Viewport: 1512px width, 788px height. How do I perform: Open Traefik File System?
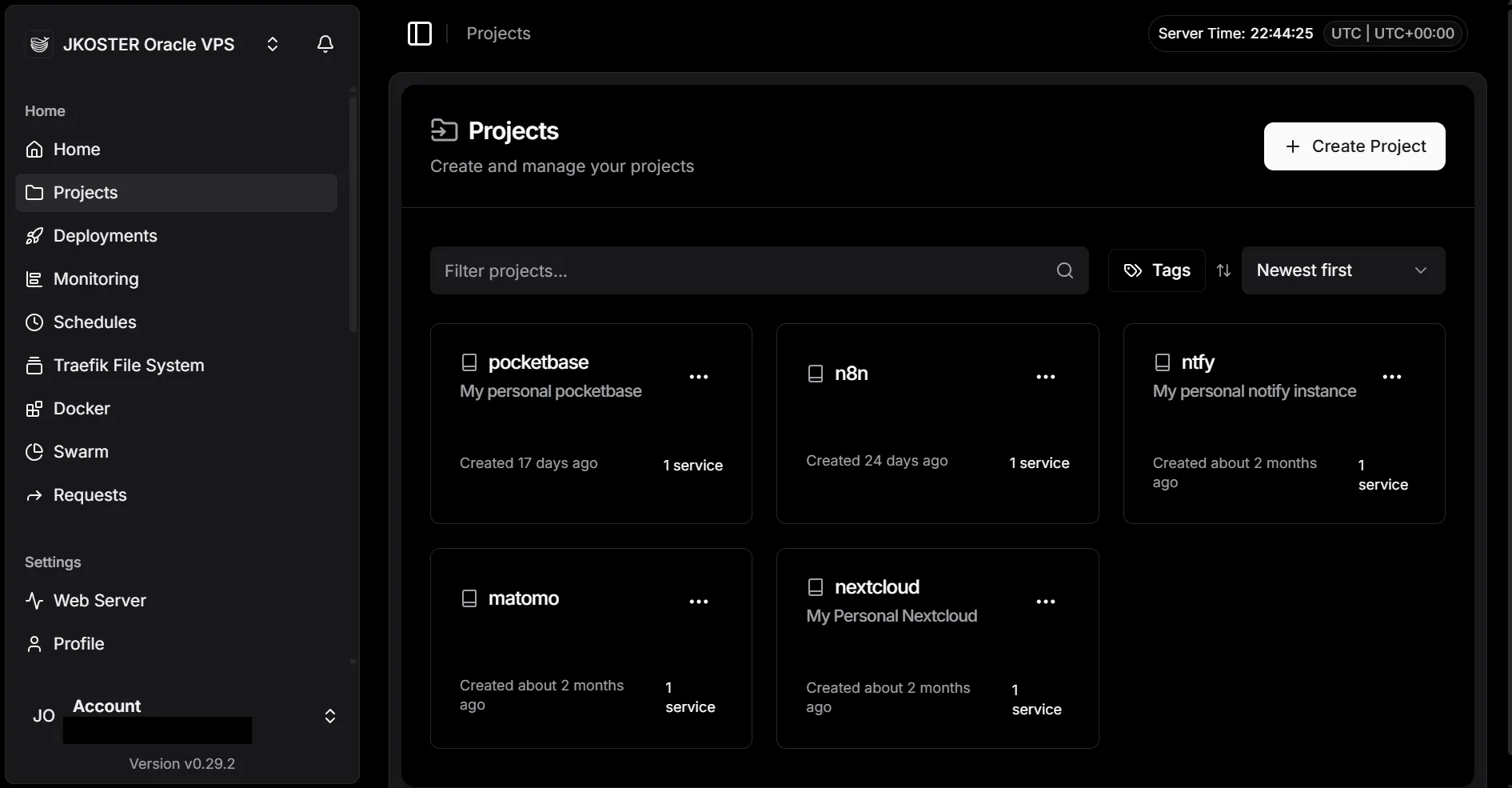click(176, 366)
